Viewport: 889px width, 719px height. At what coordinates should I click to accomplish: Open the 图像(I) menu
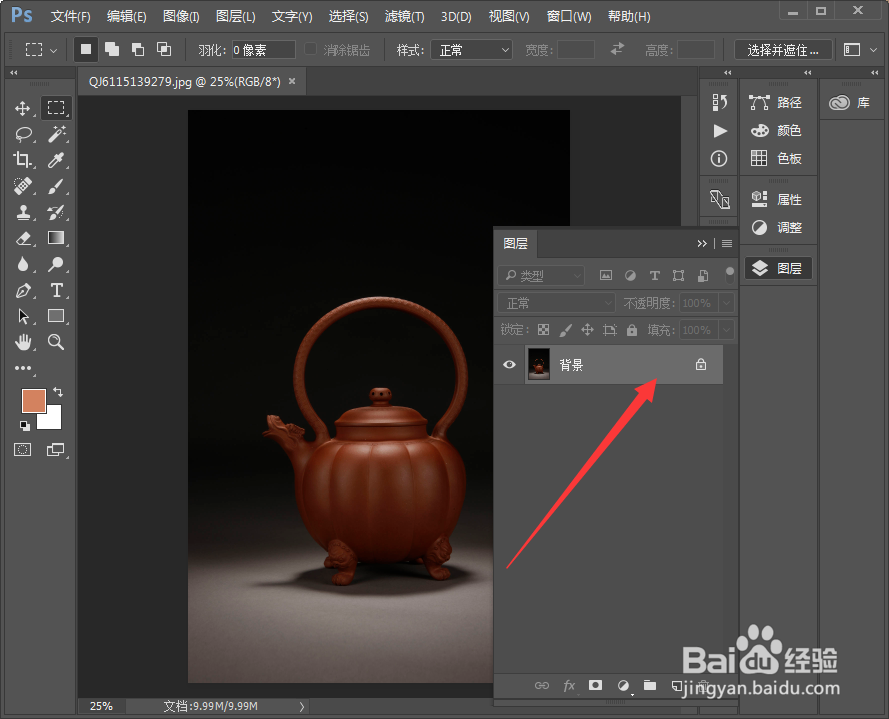(181, 16)
